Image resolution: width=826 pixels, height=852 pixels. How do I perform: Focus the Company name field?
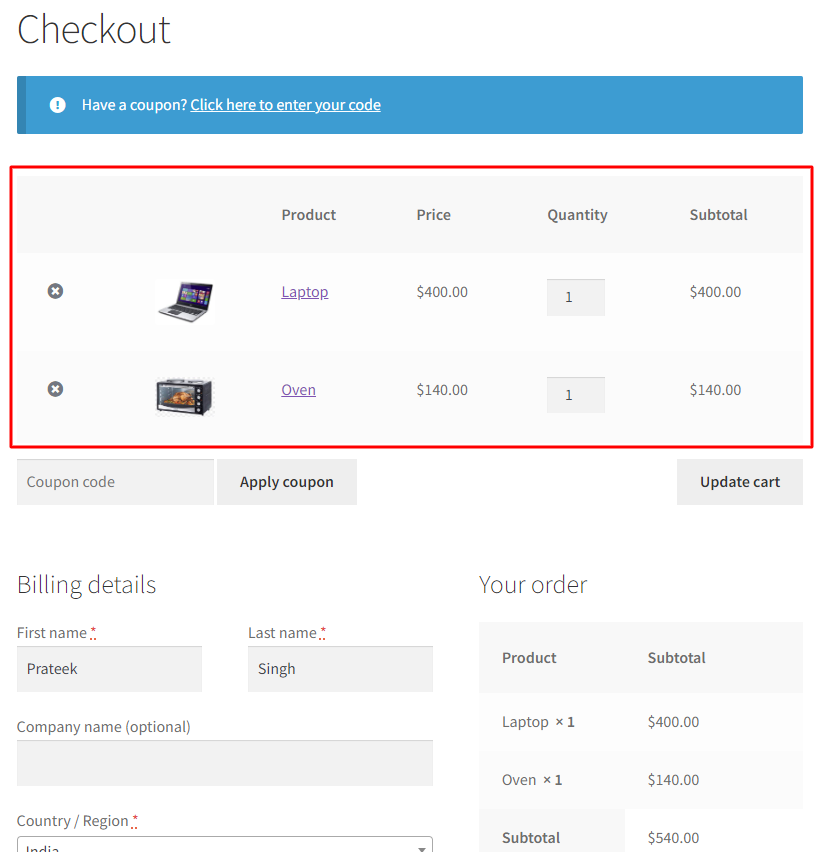click(x=225, y=763)
